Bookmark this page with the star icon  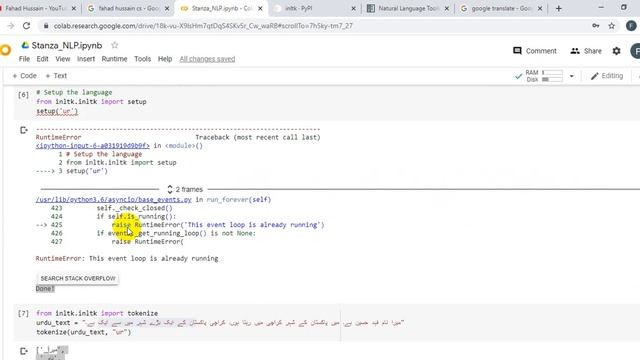pos(611,26)
